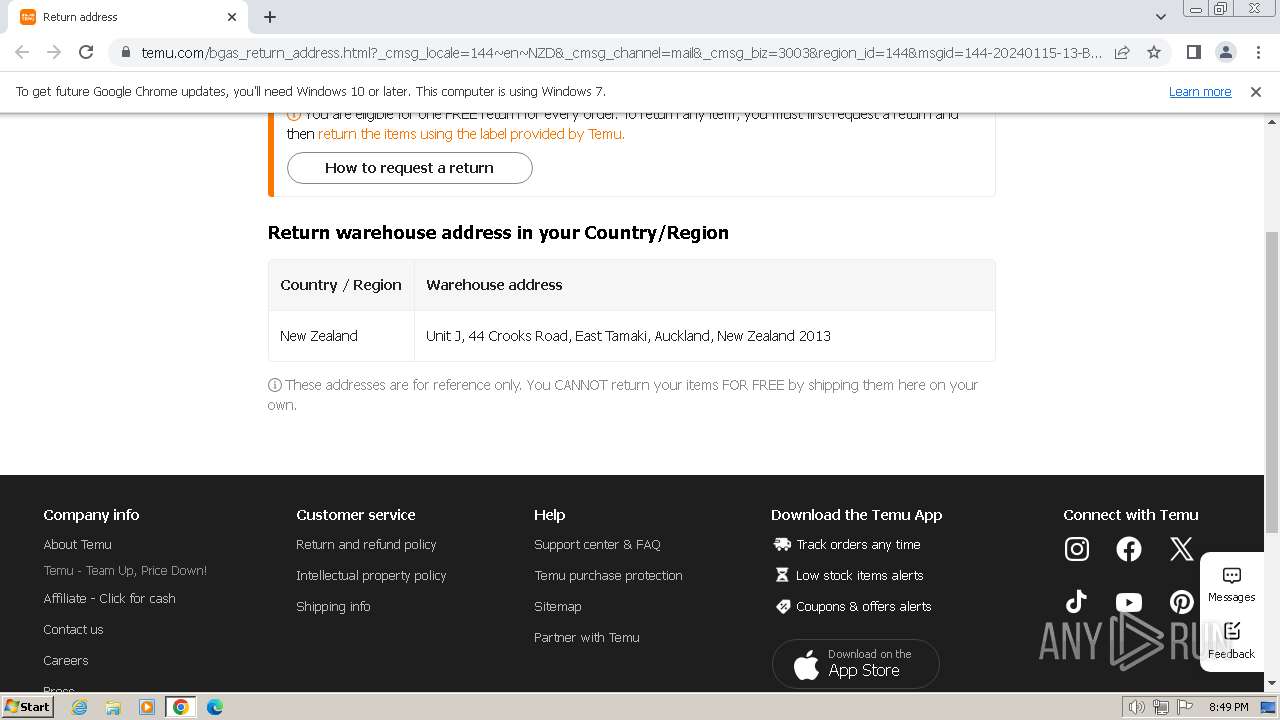
Task: Open Temu Pinterest icon
Action: (x=1181, y=602)
